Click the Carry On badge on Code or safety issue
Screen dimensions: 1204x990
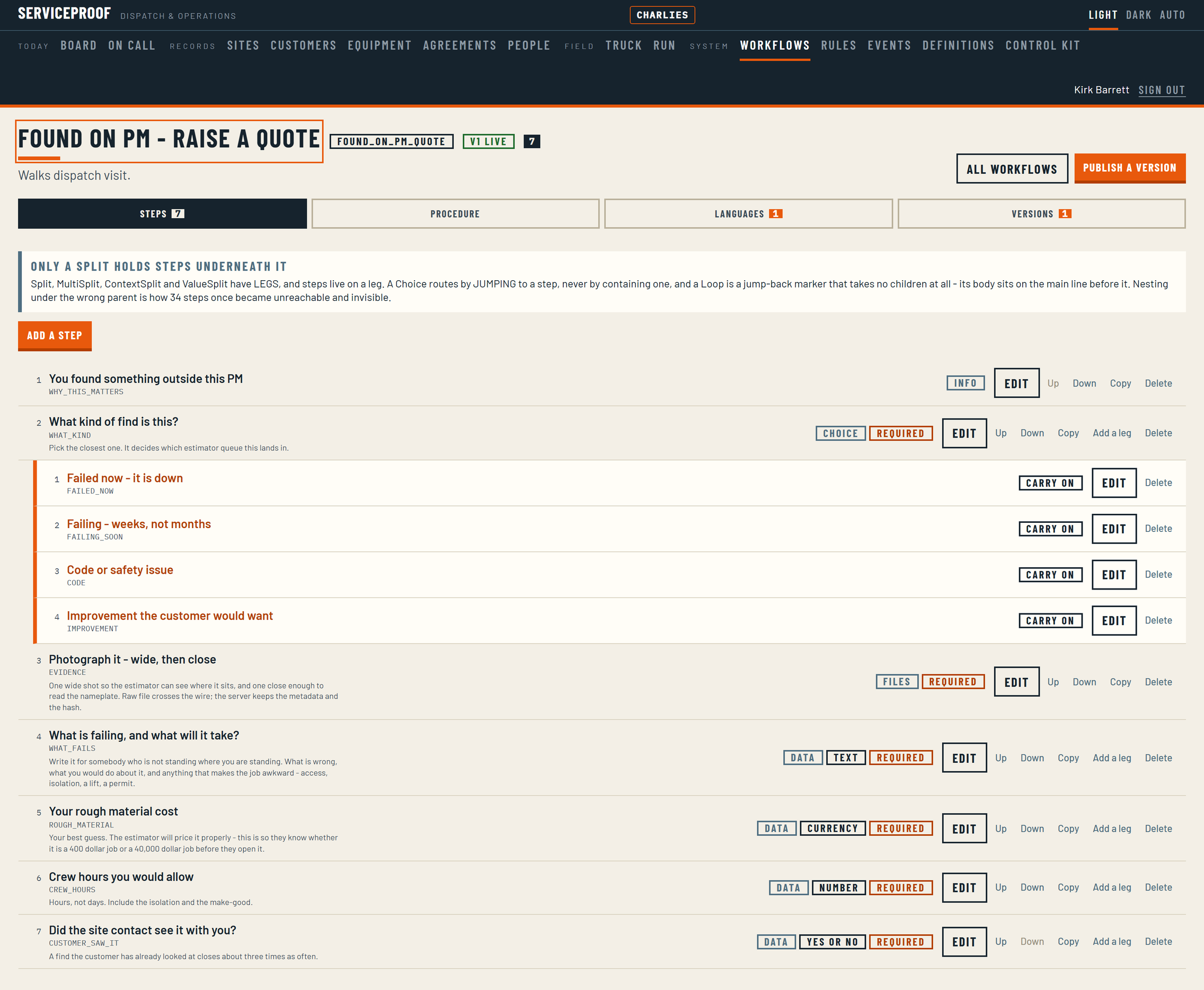[1050, 575]
